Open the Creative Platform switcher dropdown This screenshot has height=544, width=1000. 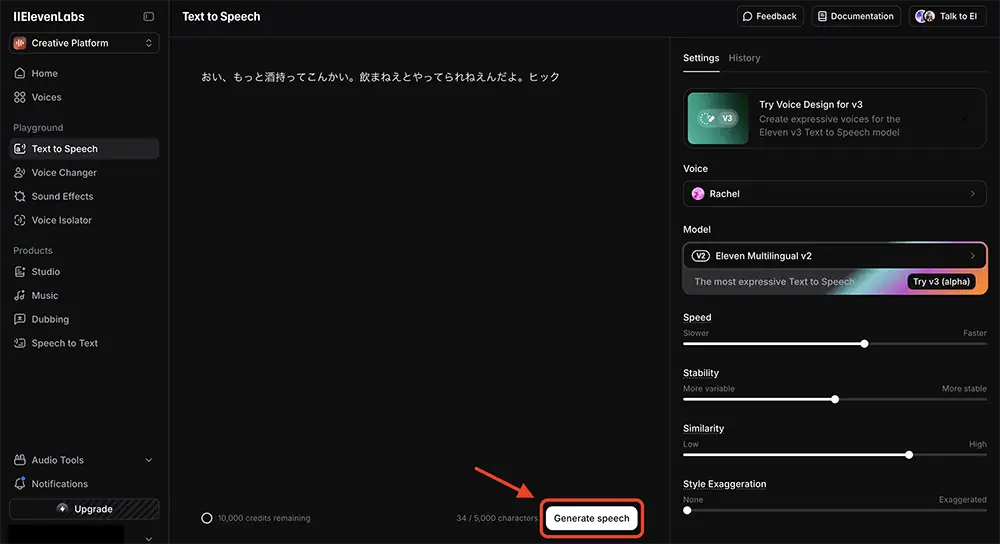(84, 43)
